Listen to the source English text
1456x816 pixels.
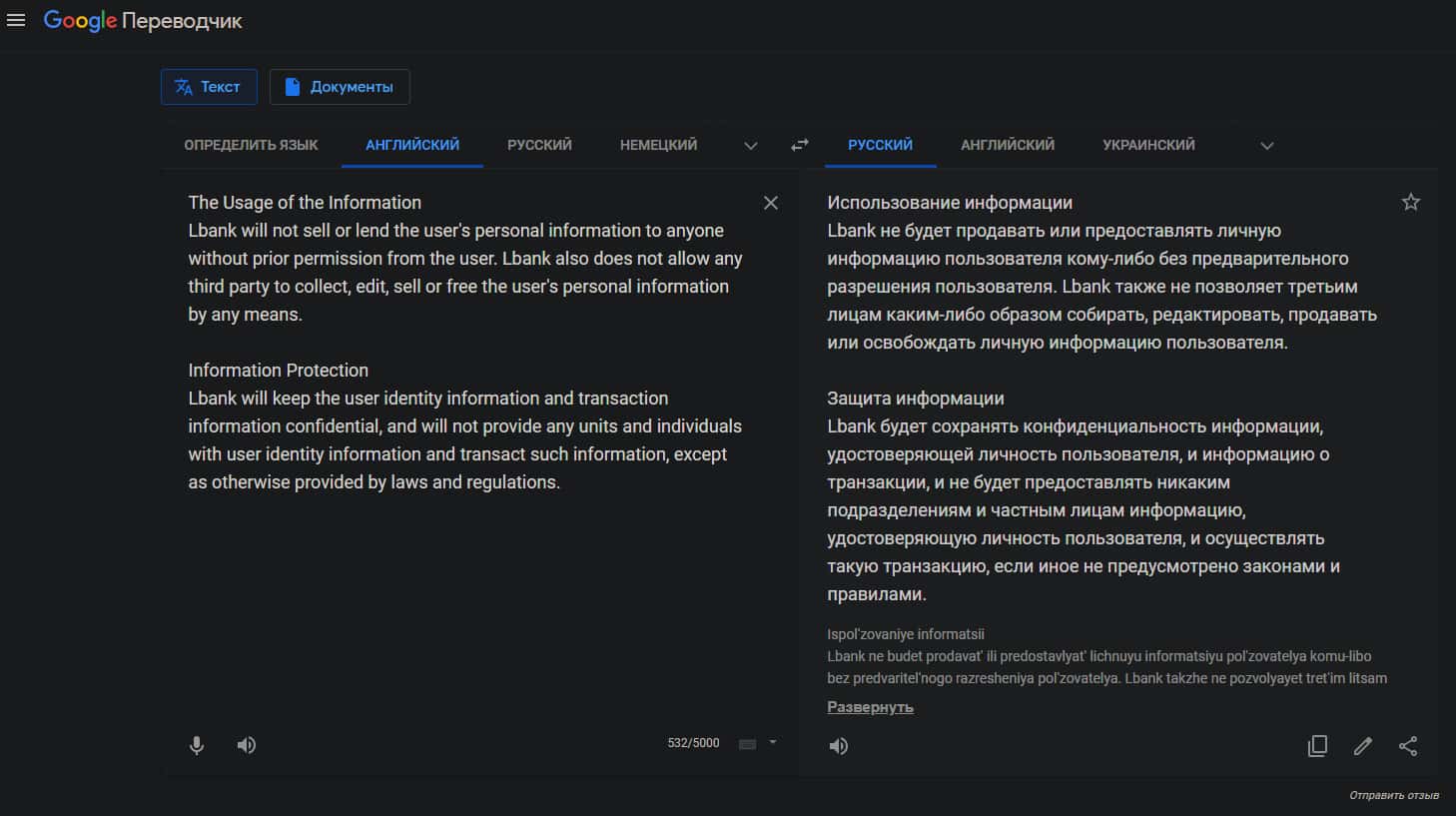(x=247, y=745)
